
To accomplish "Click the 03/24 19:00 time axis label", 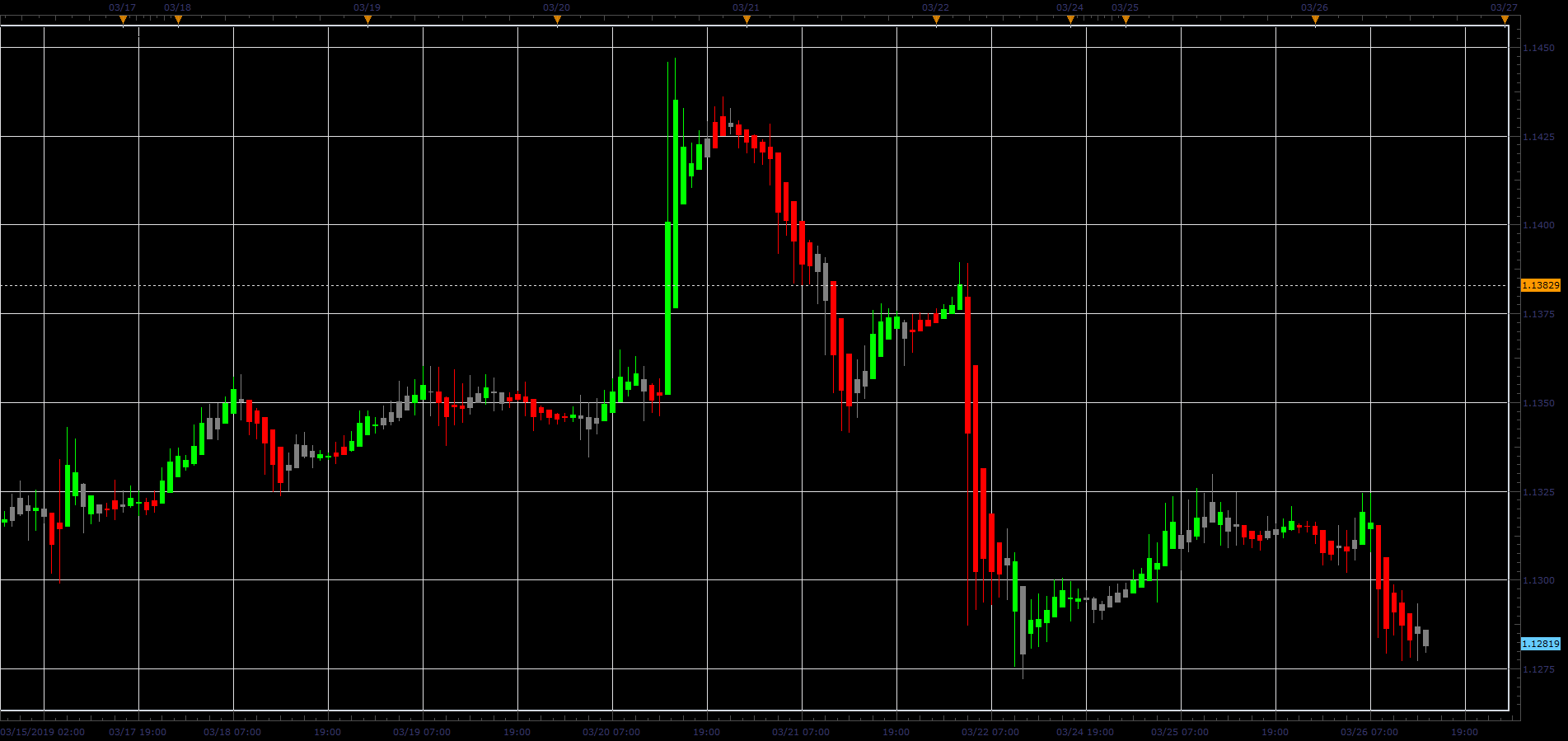I will 1085,732.
